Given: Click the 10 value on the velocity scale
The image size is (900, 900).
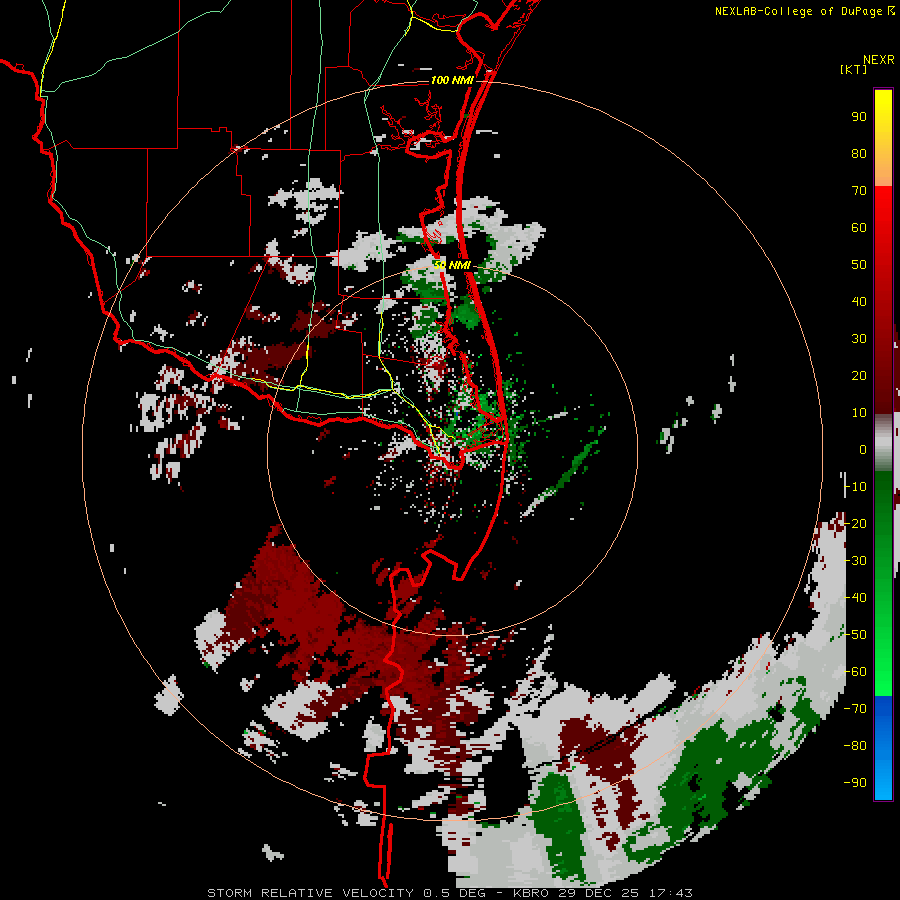Looking at the screenshot, I should click(859, 413).
